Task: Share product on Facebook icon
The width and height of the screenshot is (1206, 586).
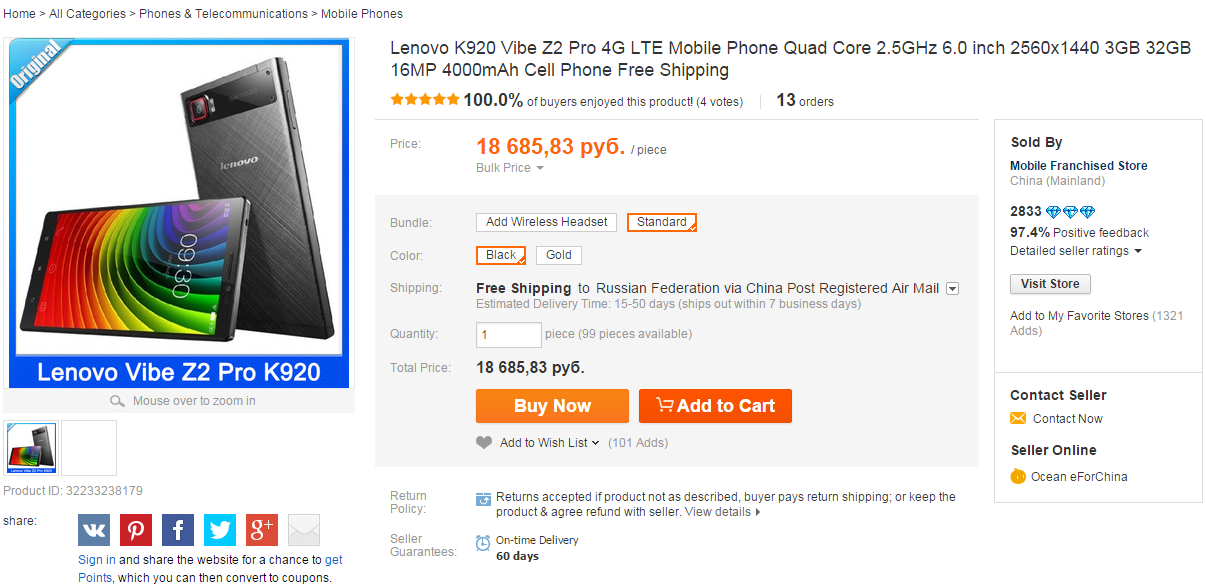Action: pos(178,530)
